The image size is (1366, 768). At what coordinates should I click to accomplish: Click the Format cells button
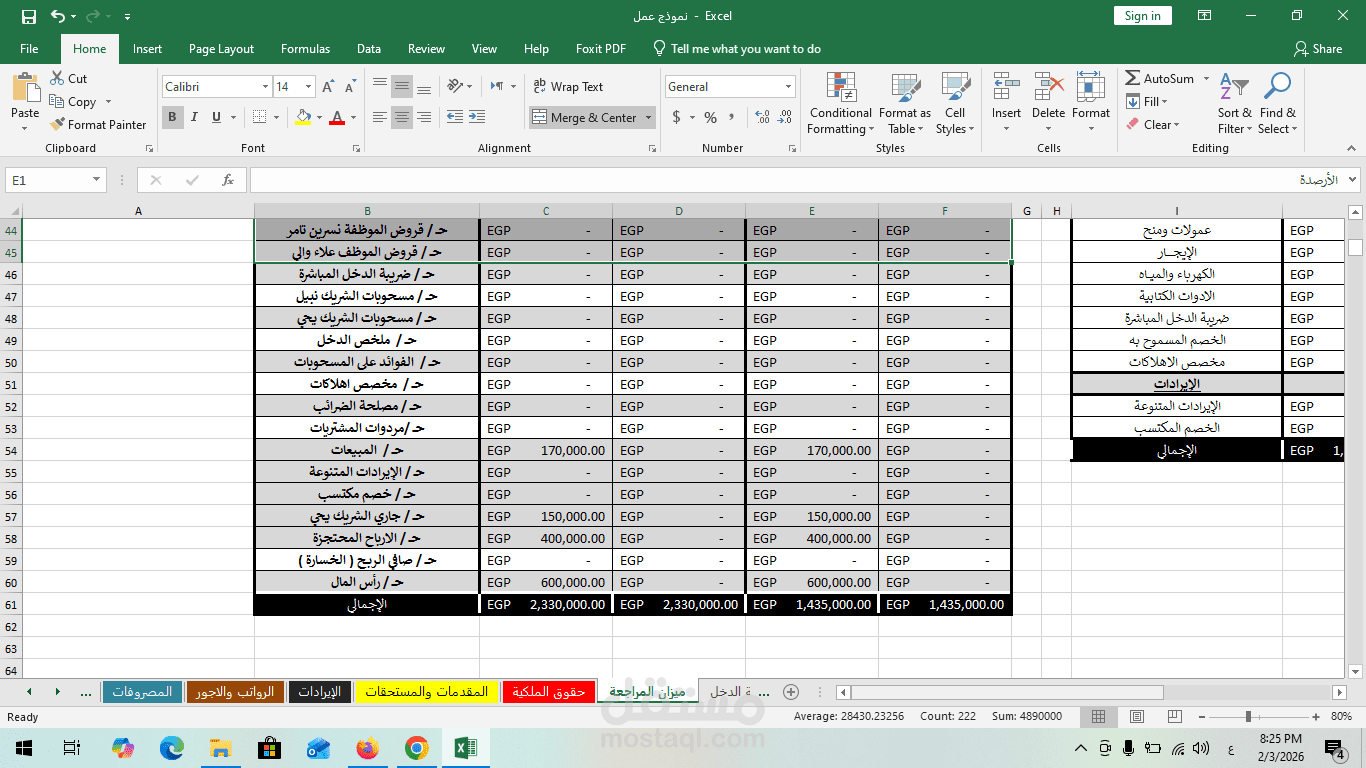click(1091, 104)
